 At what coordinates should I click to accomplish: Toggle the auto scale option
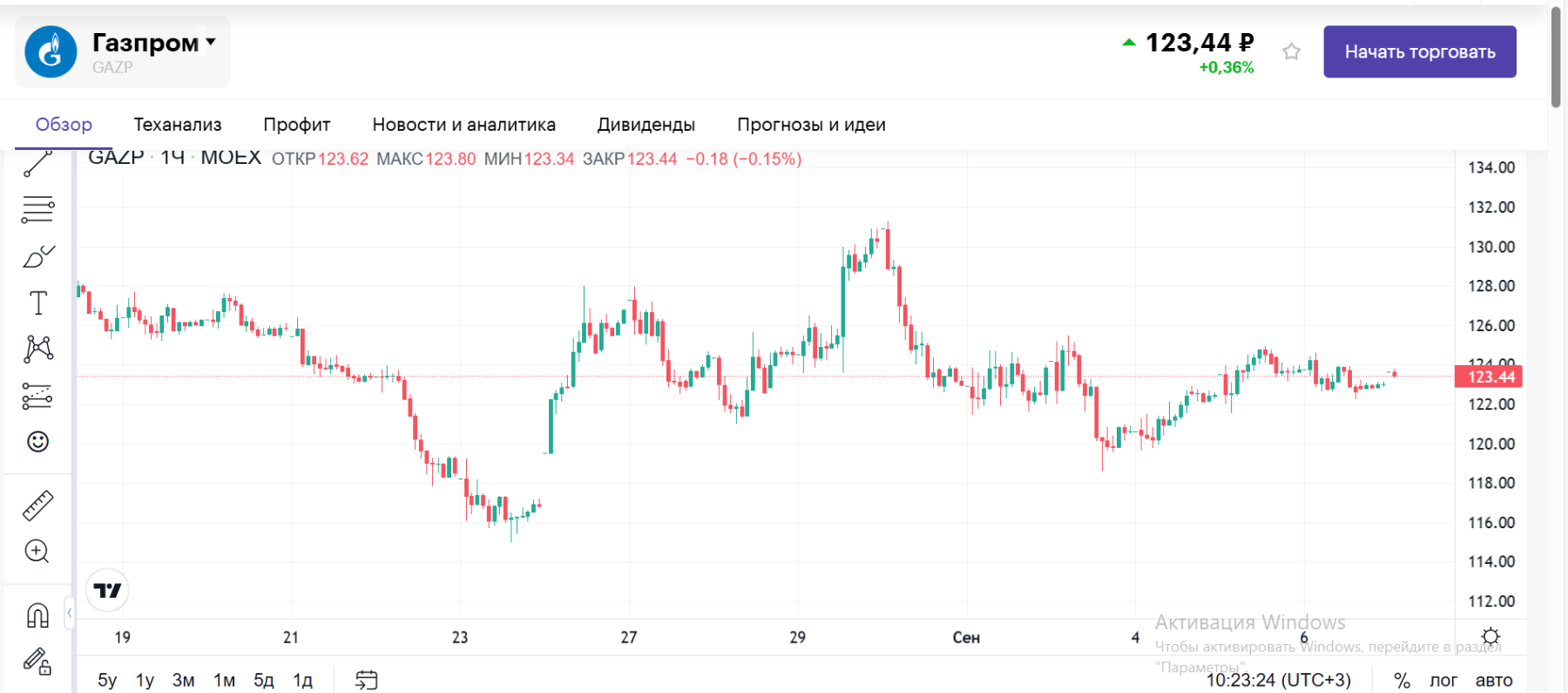(1493, 680)
